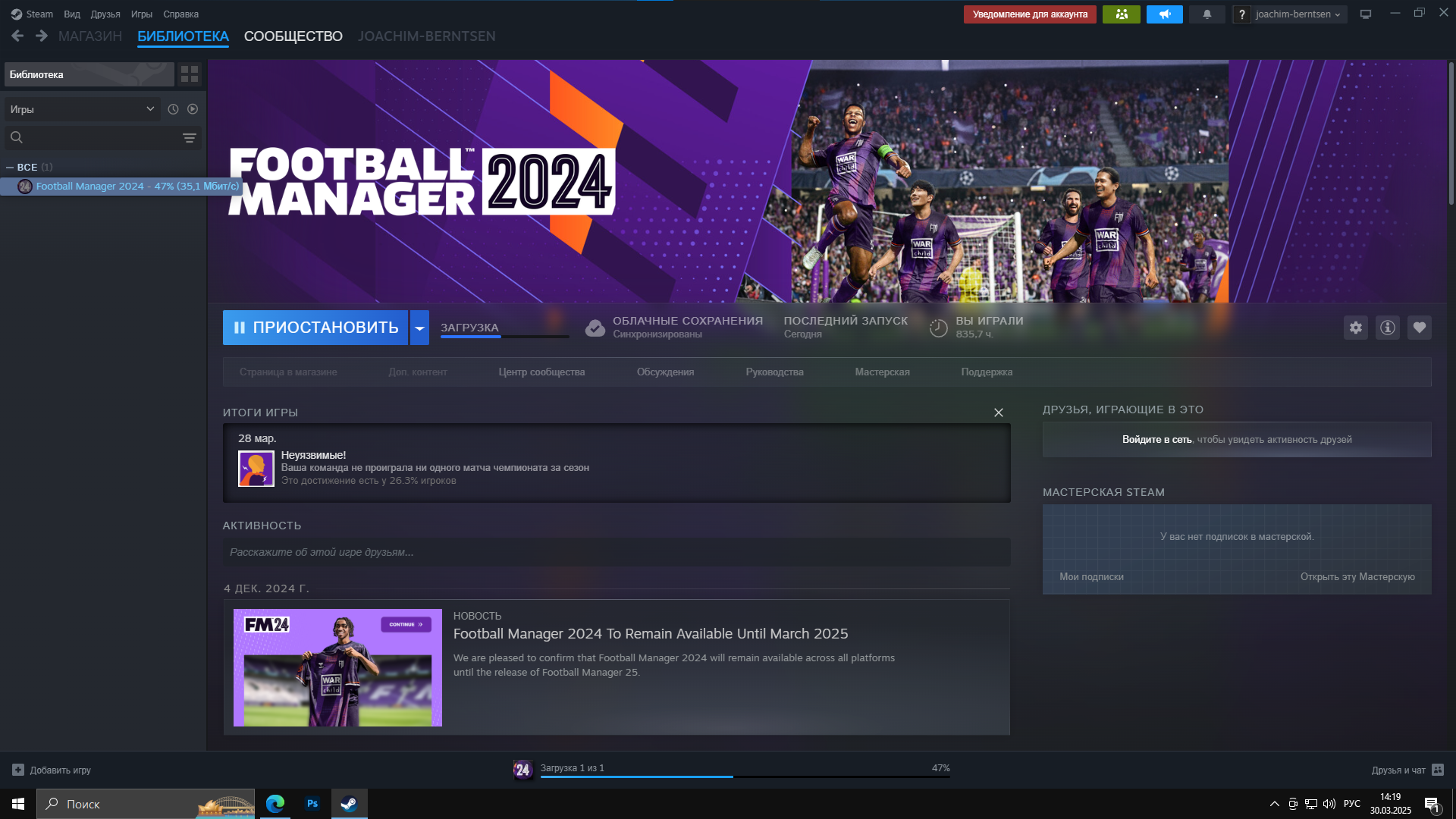The image size is (1456, 819).
Task: Open the Мастерская link
Action: click(x=882, y=372)
